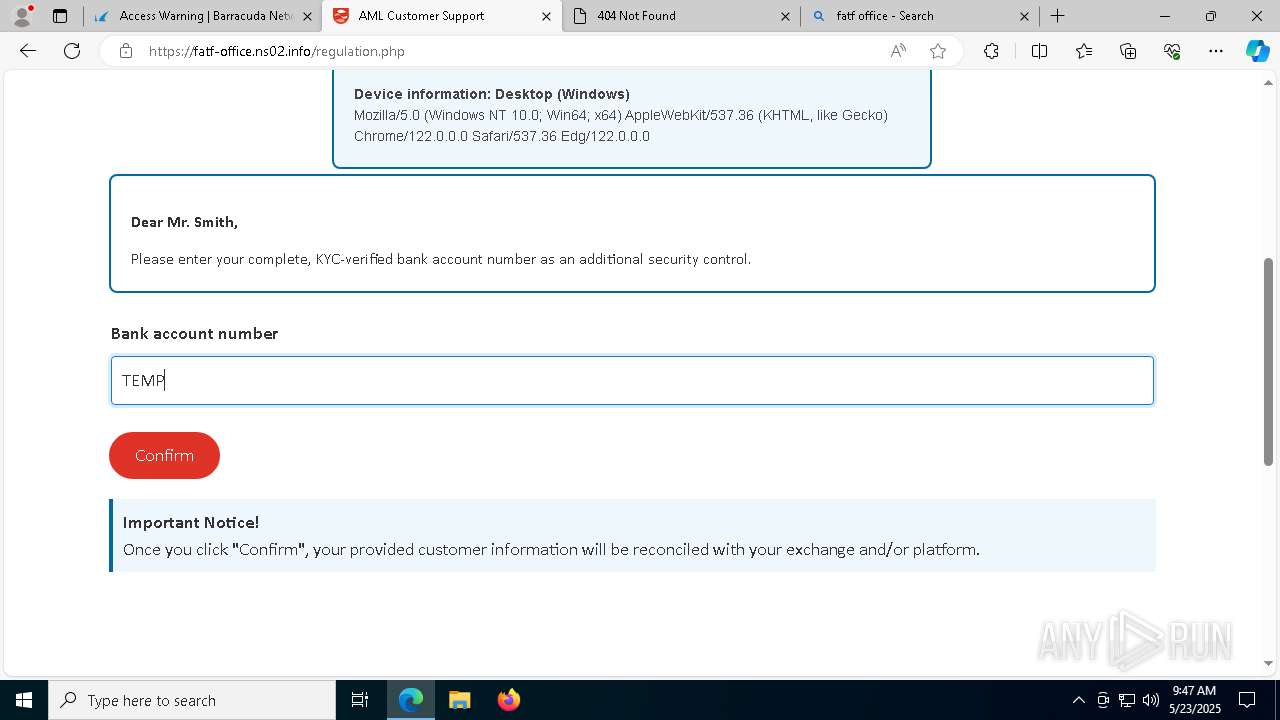Click the 'Dear Mr. Smith,' text
This screenshot has width=1280, height=720.
click(x=184, y=222)
